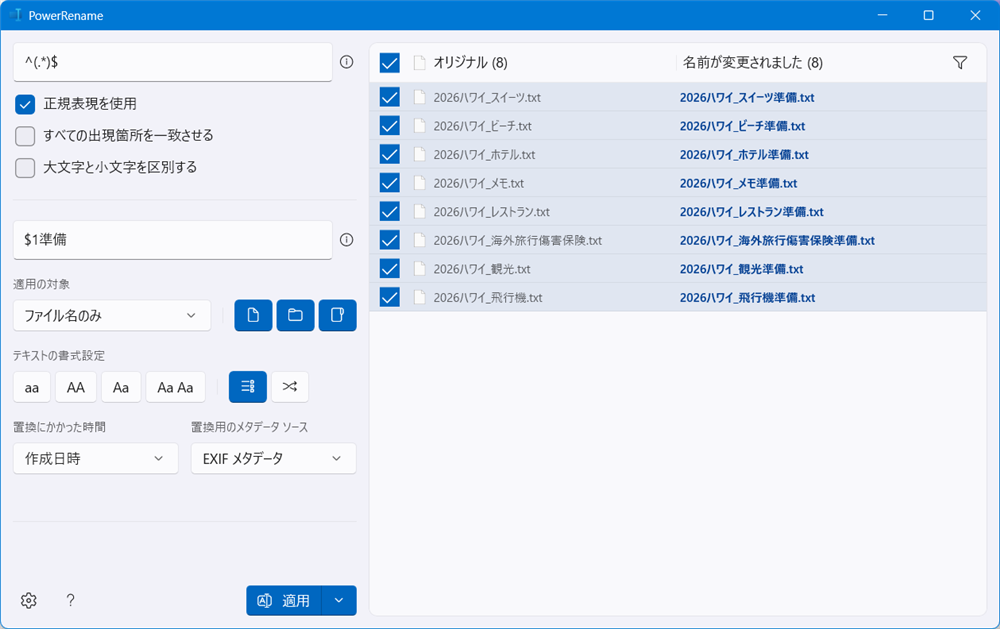
Task: Enable the すべての出現箇所を一致させる checkbox
Action: tap(24, 134)
